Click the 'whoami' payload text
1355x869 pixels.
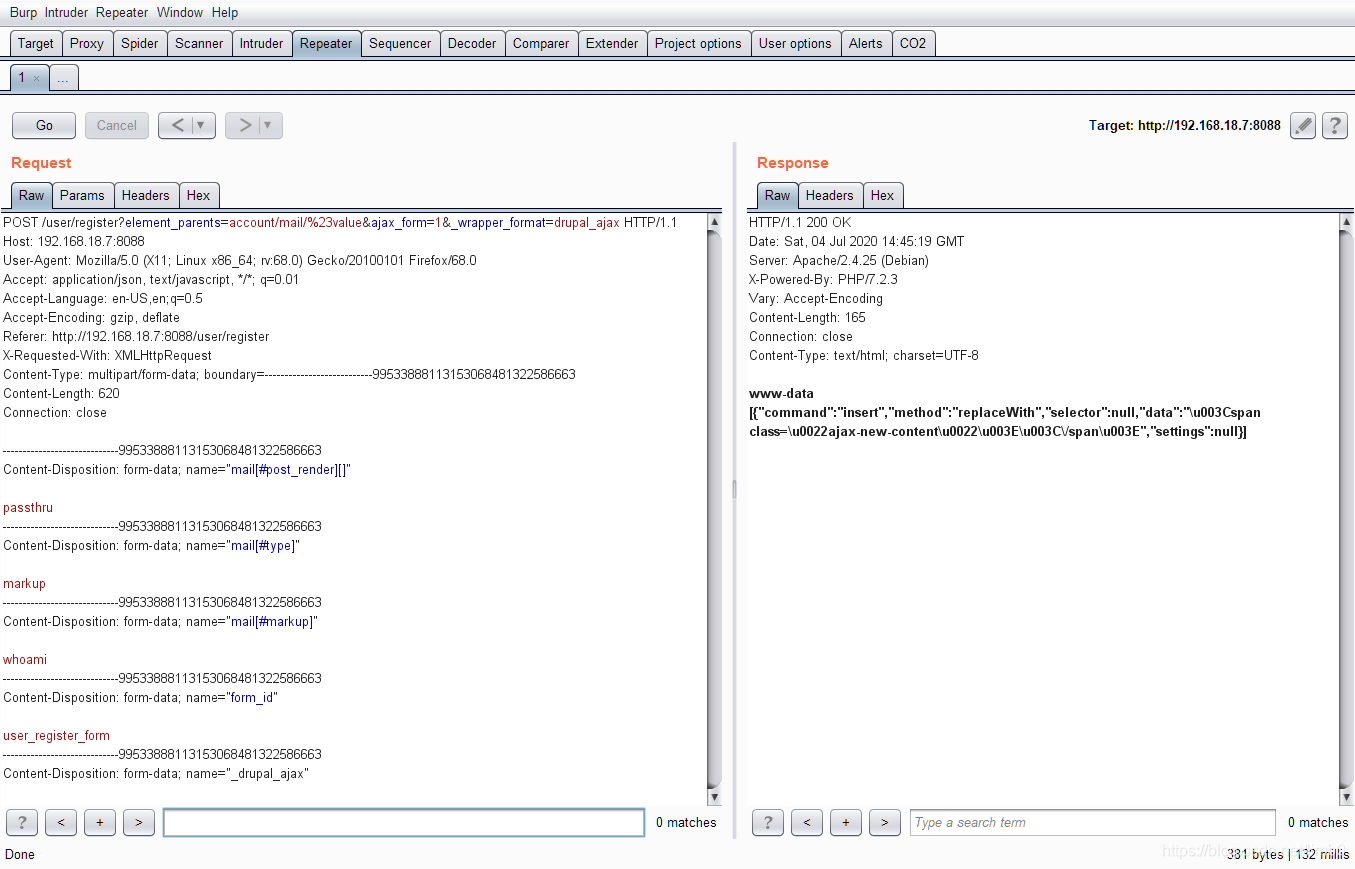(25, 659)
